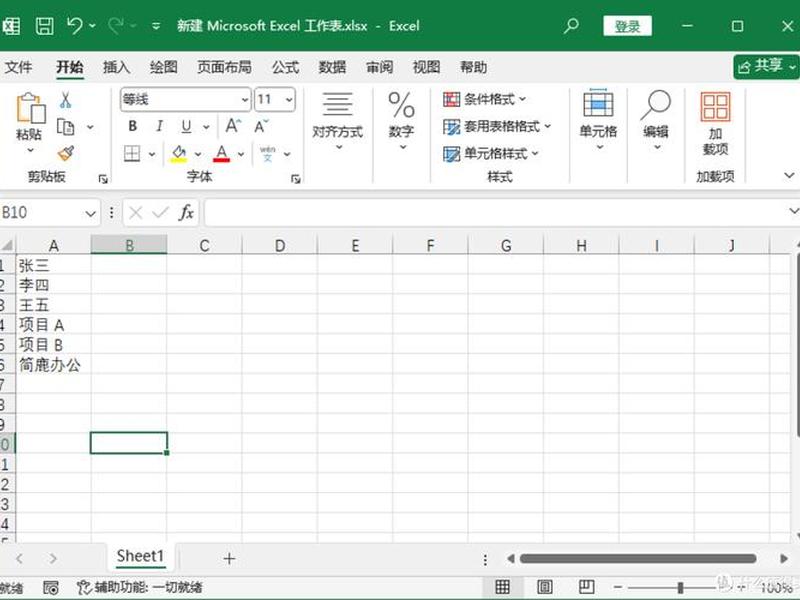Toggle Underline formatting
The image size is (800, 600).
point(186,126)
